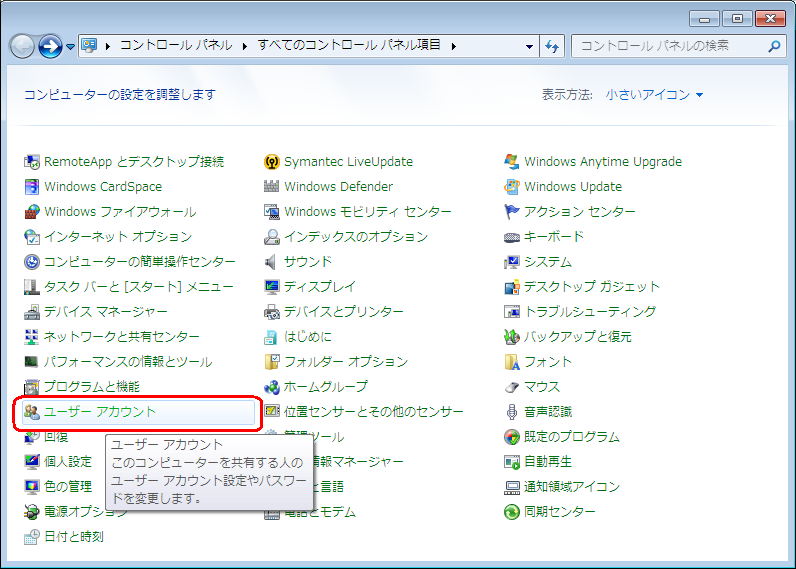Open システム link
This screenshot has height=569, width=796.
[548, 262]
